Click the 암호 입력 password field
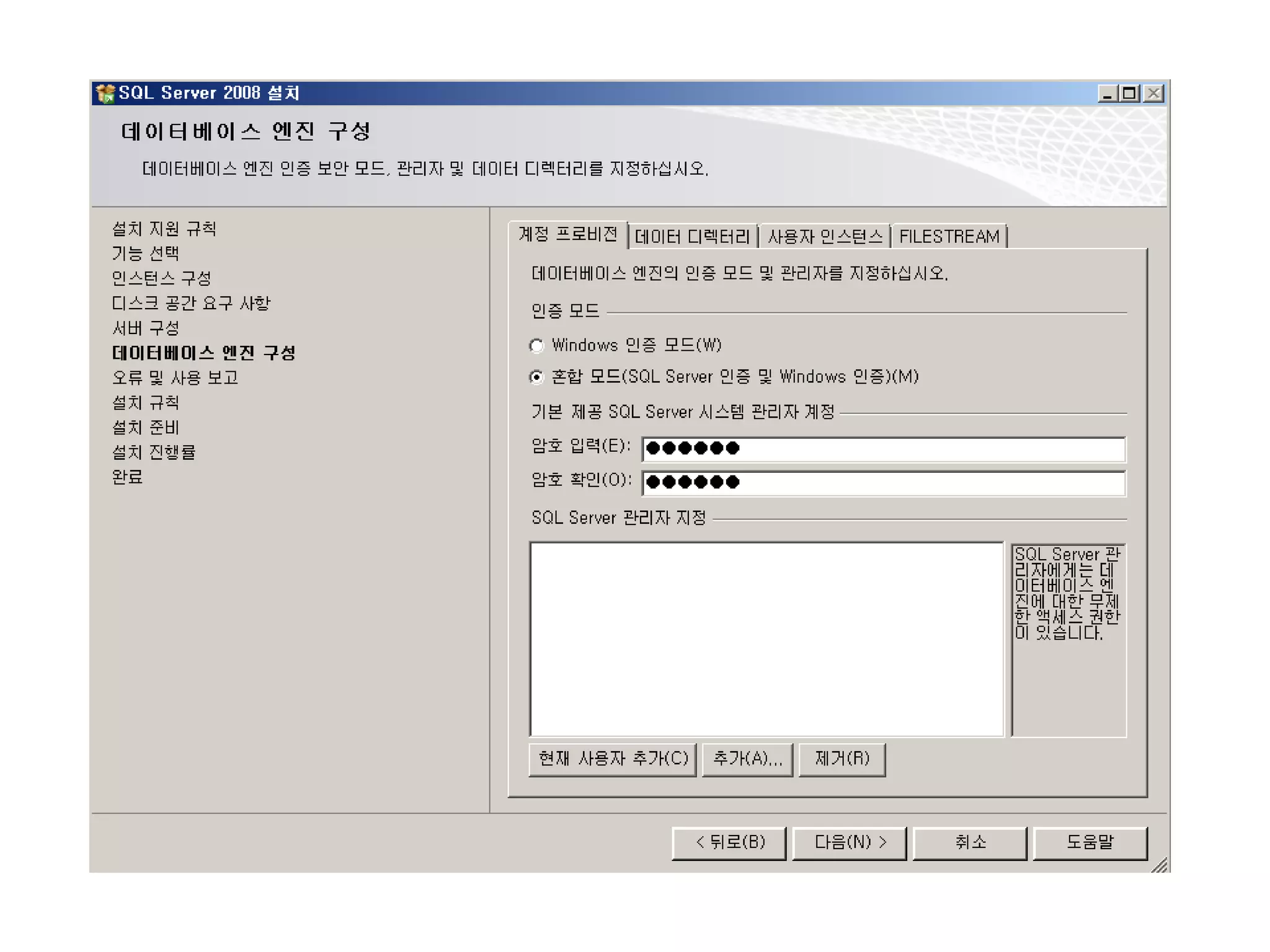1270x952 pixels. [883, 449]
